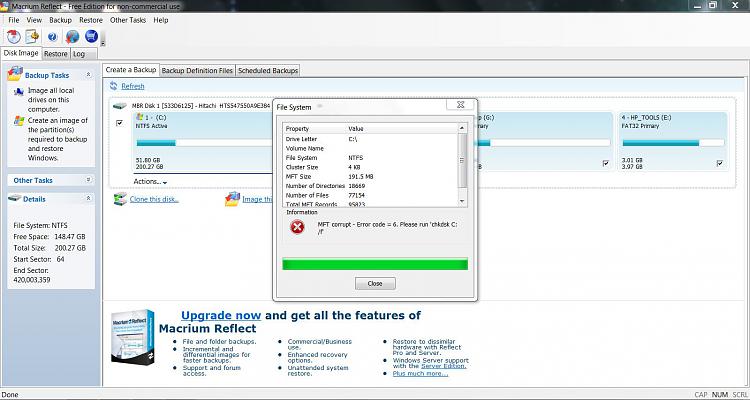Click the backup definition file toolbar icon
This screenshot has height=400, width=750.
pos(33,36)
